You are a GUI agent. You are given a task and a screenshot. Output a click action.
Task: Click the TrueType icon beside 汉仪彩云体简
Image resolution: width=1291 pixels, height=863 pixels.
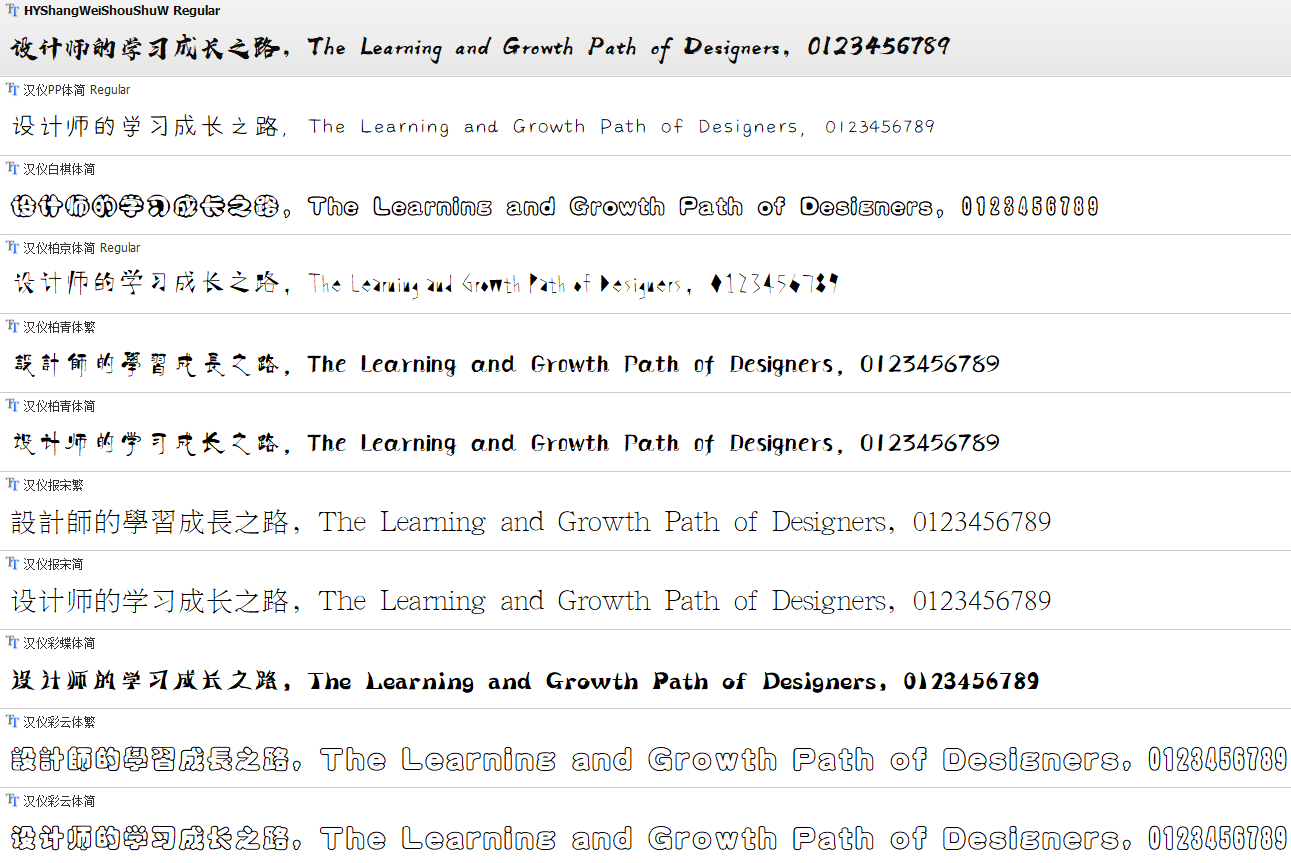pyautogui.click(x=12, y=801)
